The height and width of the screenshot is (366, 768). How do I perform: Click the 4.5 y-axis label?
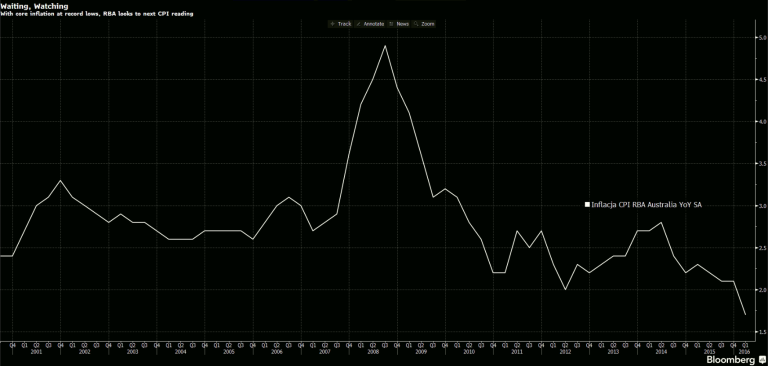tap(763, 79)
